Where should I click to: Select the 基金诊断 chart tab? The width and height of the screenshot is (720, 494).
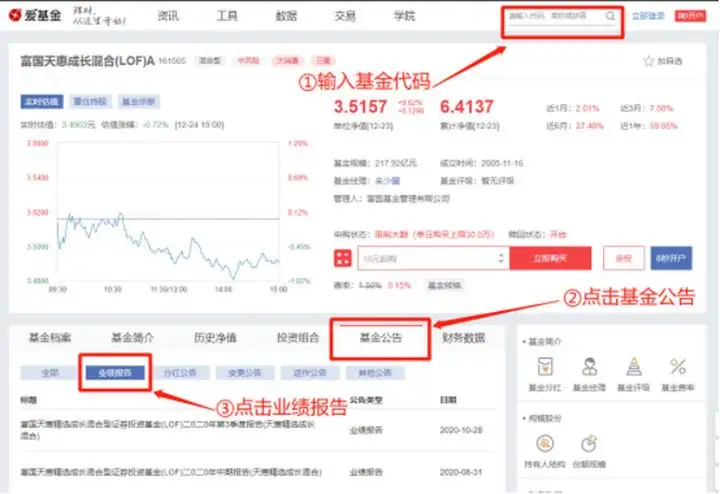139,101
